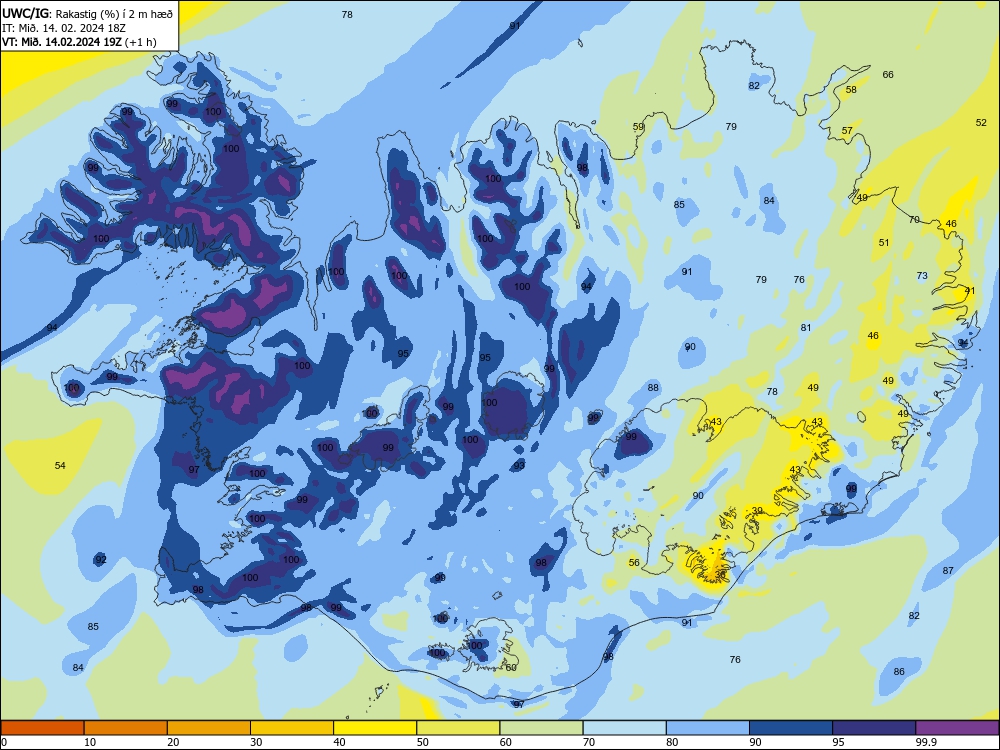Screen dimensions: 1000x750
Task: Click the humidity value 41 on the map
Action: pyautogui.click(x=970, y=291)
